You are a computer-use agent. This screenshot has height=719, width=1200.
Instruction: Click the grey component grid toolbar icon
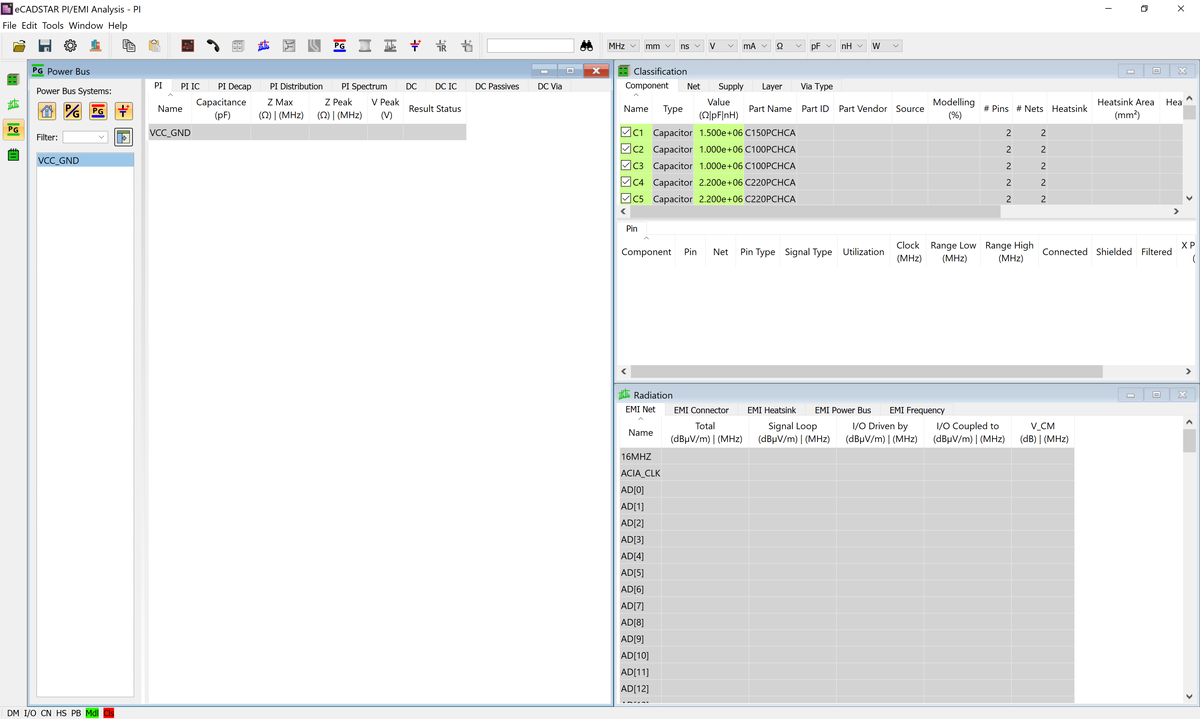238,46
